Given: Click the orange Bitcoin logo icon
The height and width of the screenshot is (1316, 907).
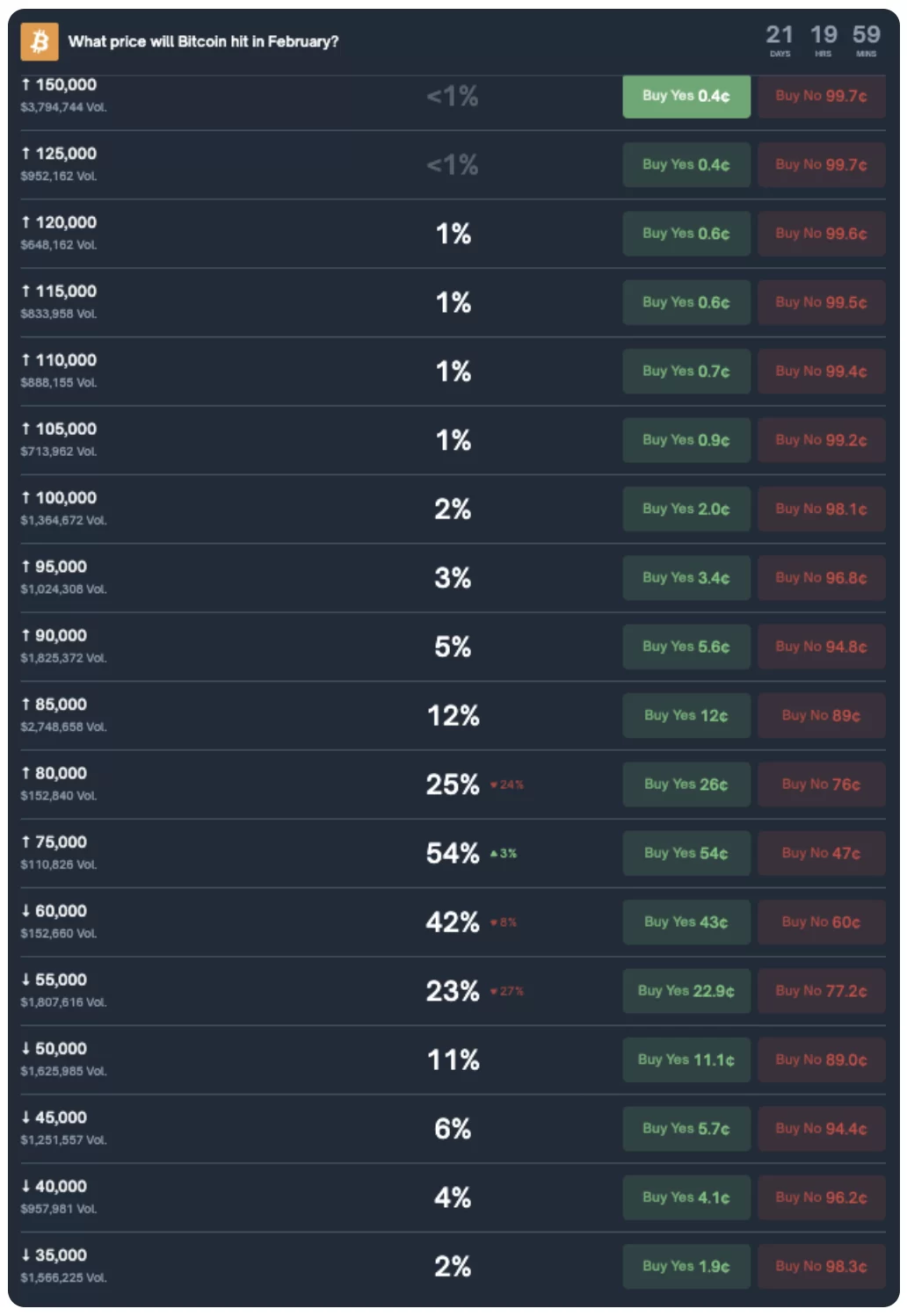Looking at the screenshot, I should (40, 41).
